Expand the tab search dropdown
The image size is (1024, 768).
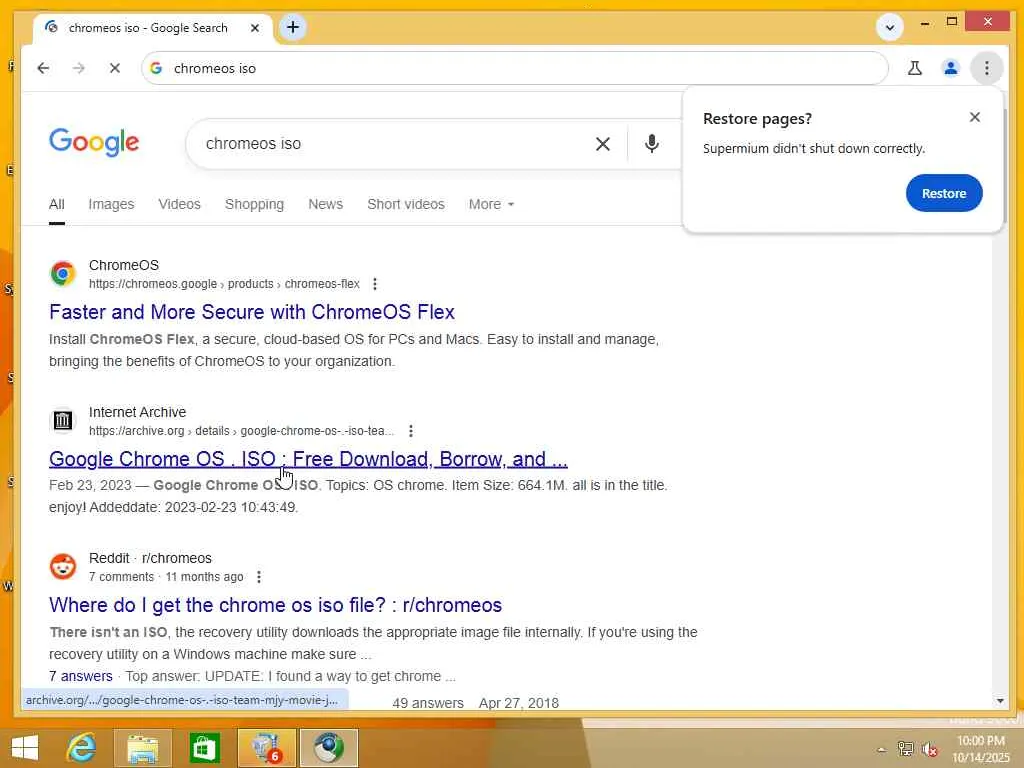click(x=889, y=27)
